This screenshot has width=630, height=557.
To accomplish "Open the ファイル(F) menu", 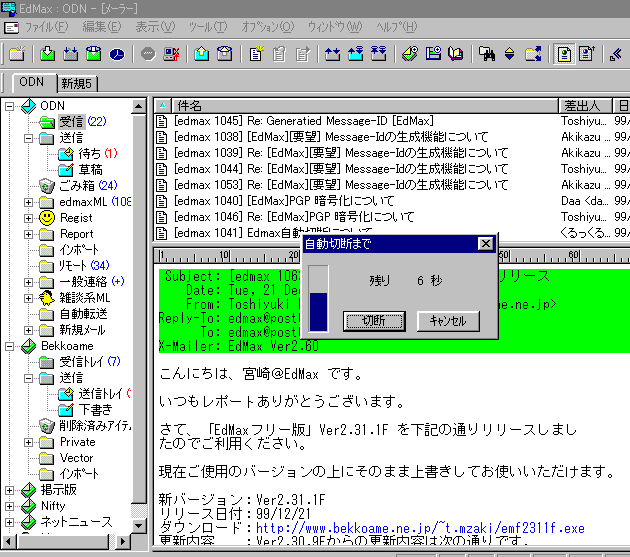I will [x=47, y=27].
